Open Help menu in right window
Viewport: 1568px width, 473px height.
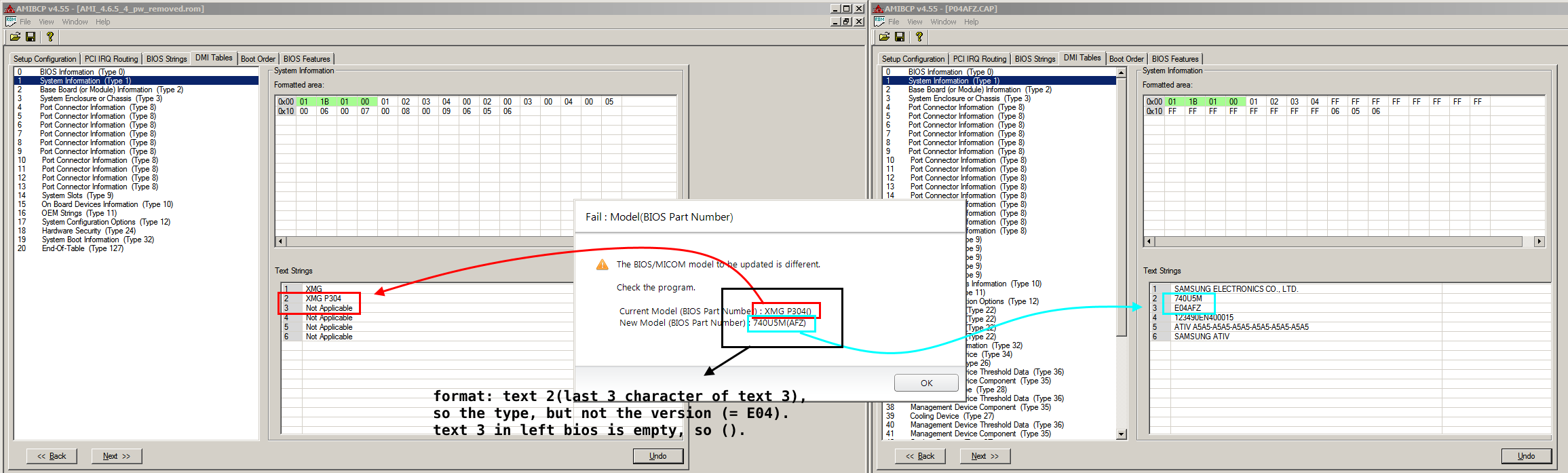[x=972, y=22]
